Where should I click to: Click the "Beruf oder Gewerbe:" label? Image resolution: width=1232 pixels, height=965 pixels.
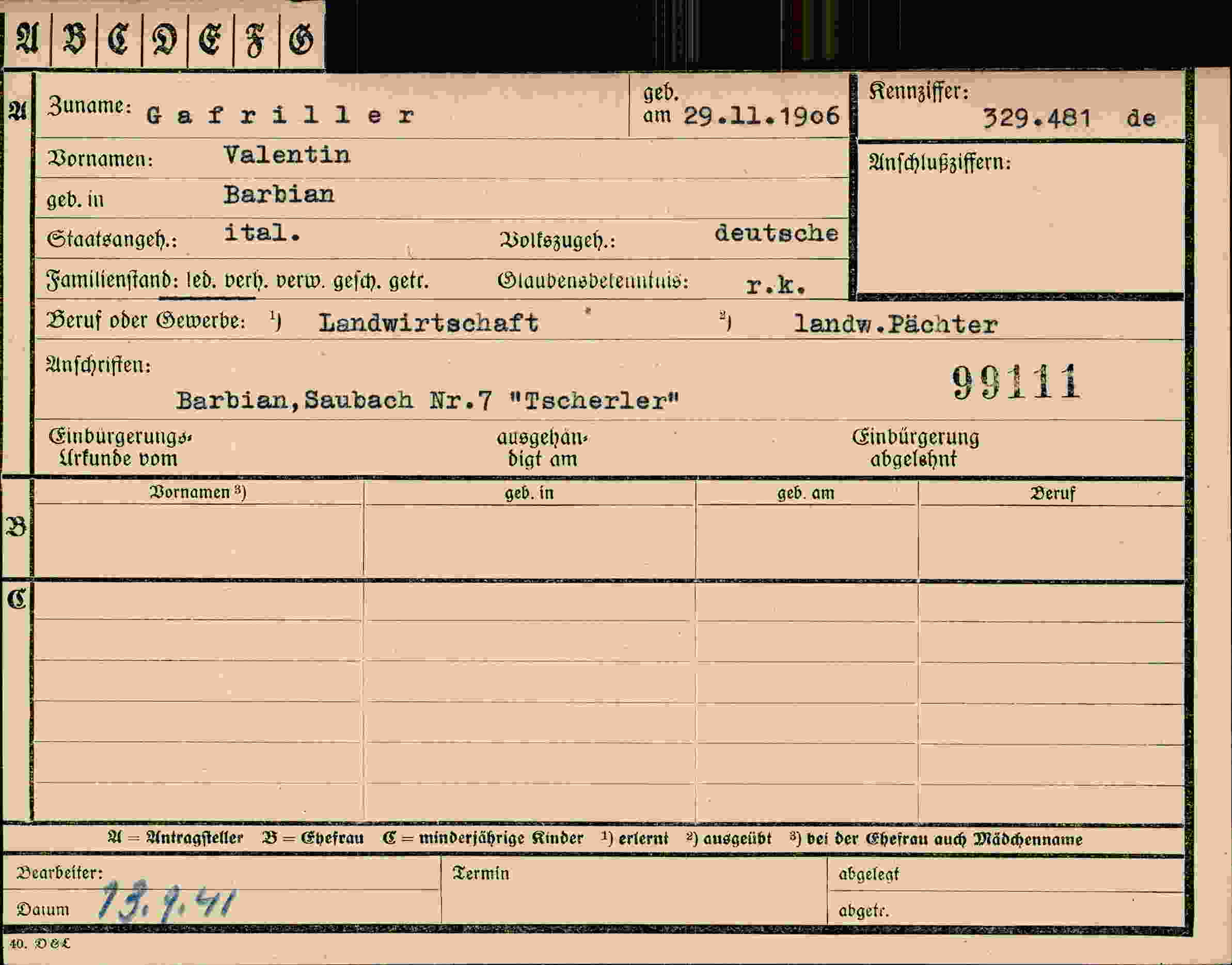pos(146,320)
